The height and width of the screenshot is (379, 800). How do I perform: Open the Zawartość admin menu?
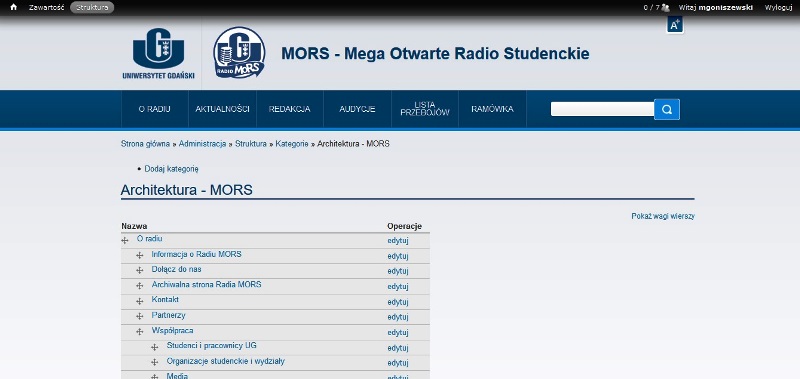(46, 7)
